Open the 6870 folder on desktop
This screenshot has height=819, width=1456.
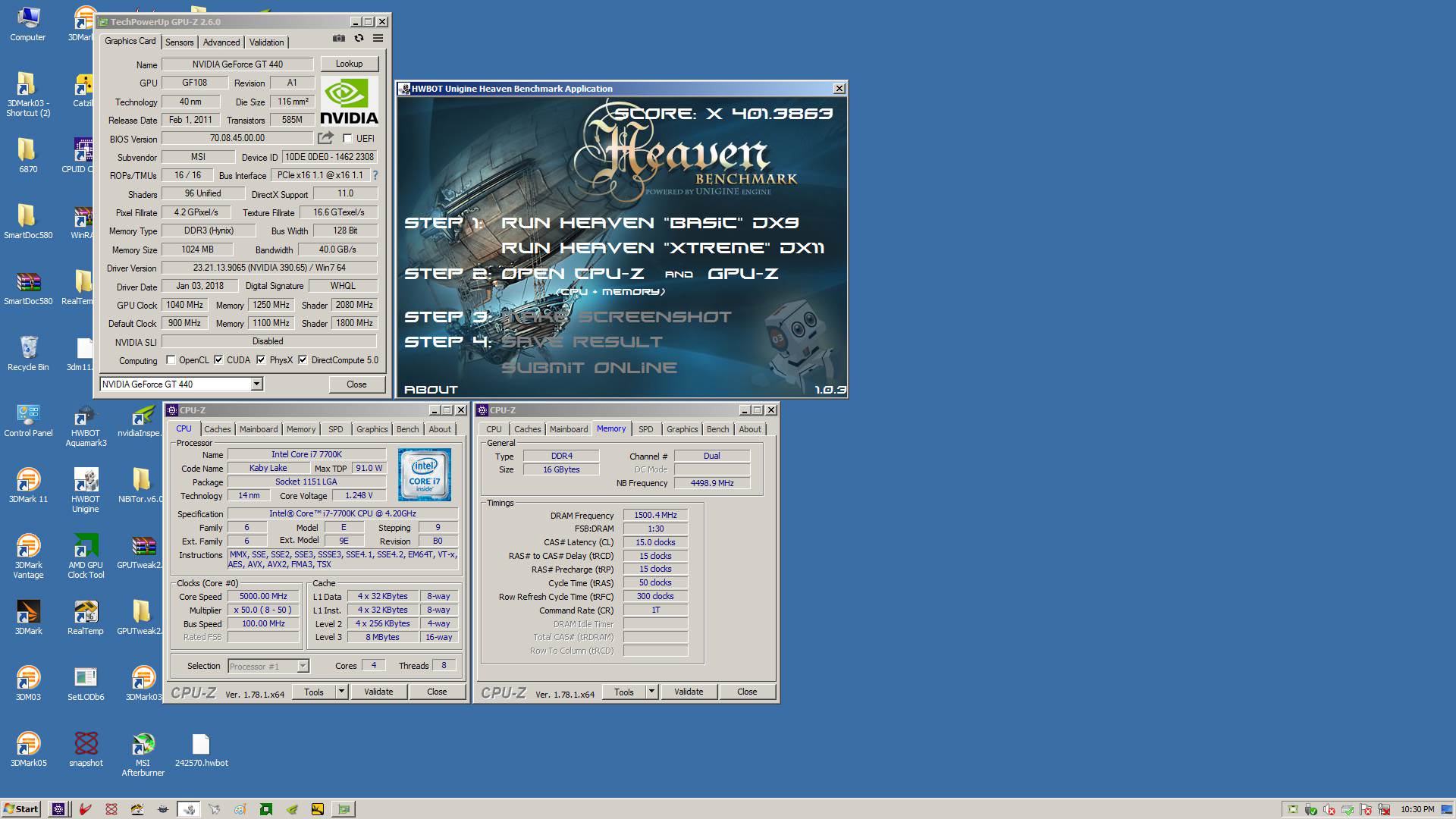[28, 155]
